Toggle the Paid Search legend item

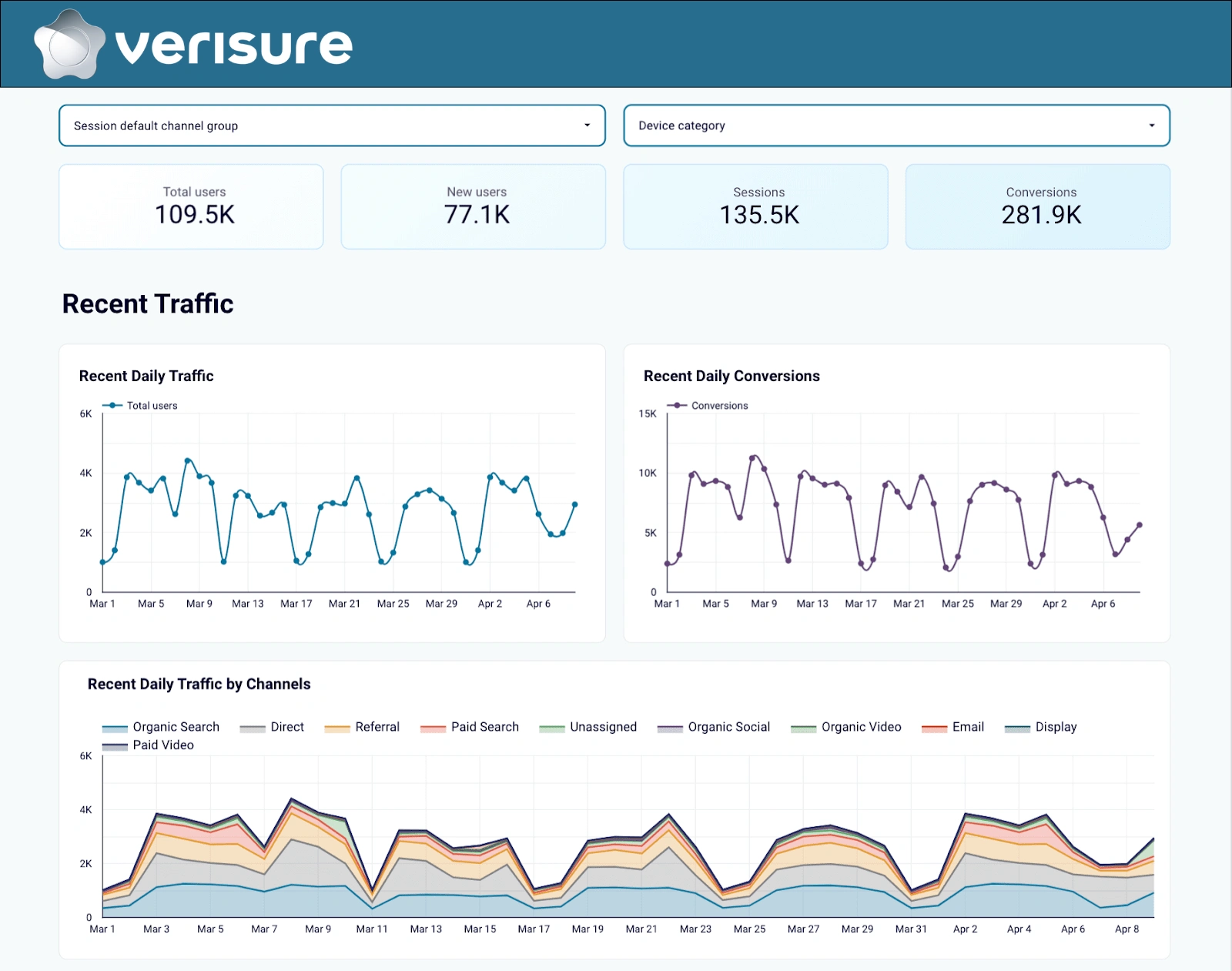470,727
